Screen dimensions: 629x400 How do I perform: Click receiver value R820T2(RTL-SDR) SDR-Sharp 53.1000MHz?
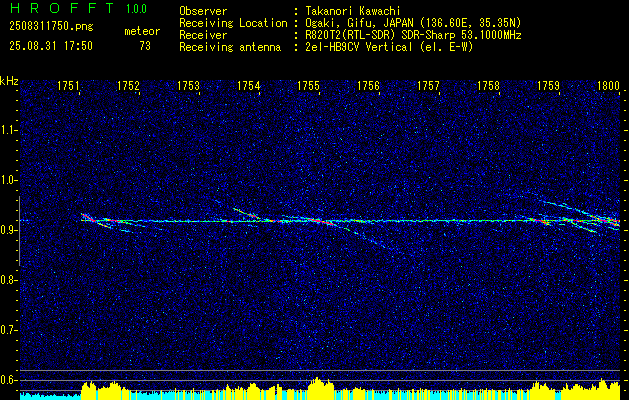tap(414, 35)
